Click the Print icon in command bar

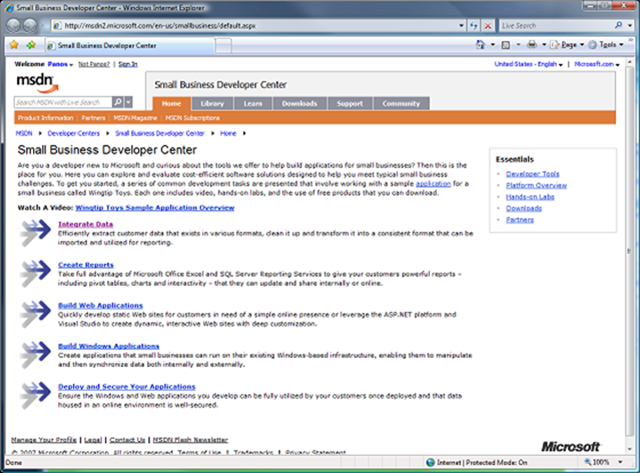531,44
